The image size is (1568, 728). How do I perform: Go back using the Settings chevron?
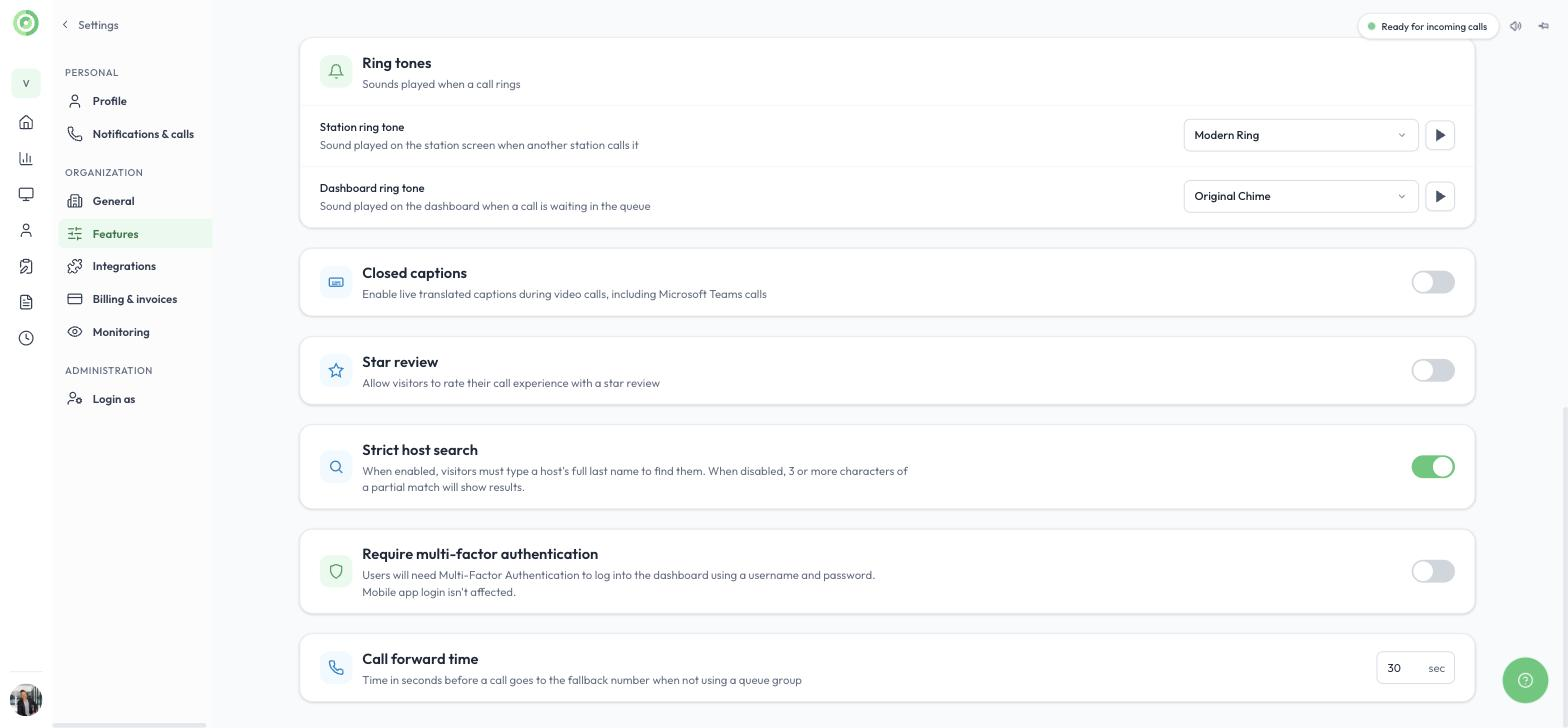coord(65,25)
